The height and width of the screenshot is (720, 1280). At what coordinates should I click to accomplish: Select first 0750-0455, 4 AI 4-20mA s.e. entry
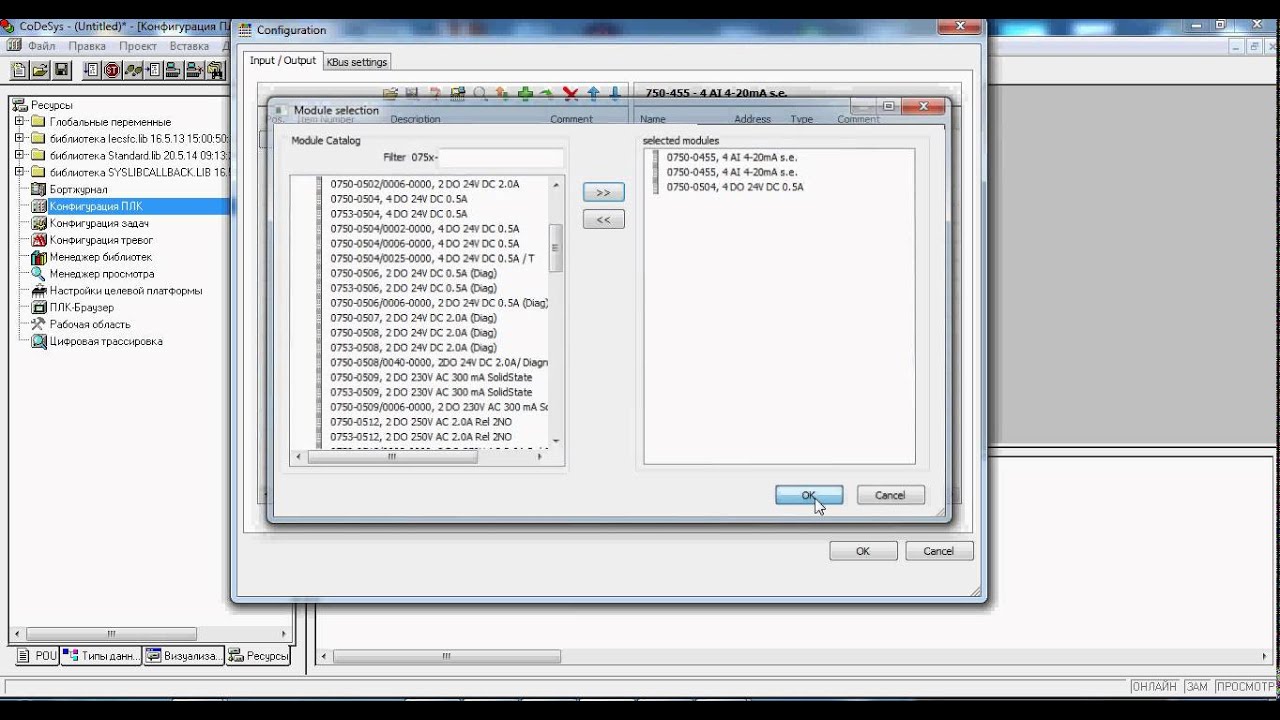click(x=732, y=157)
